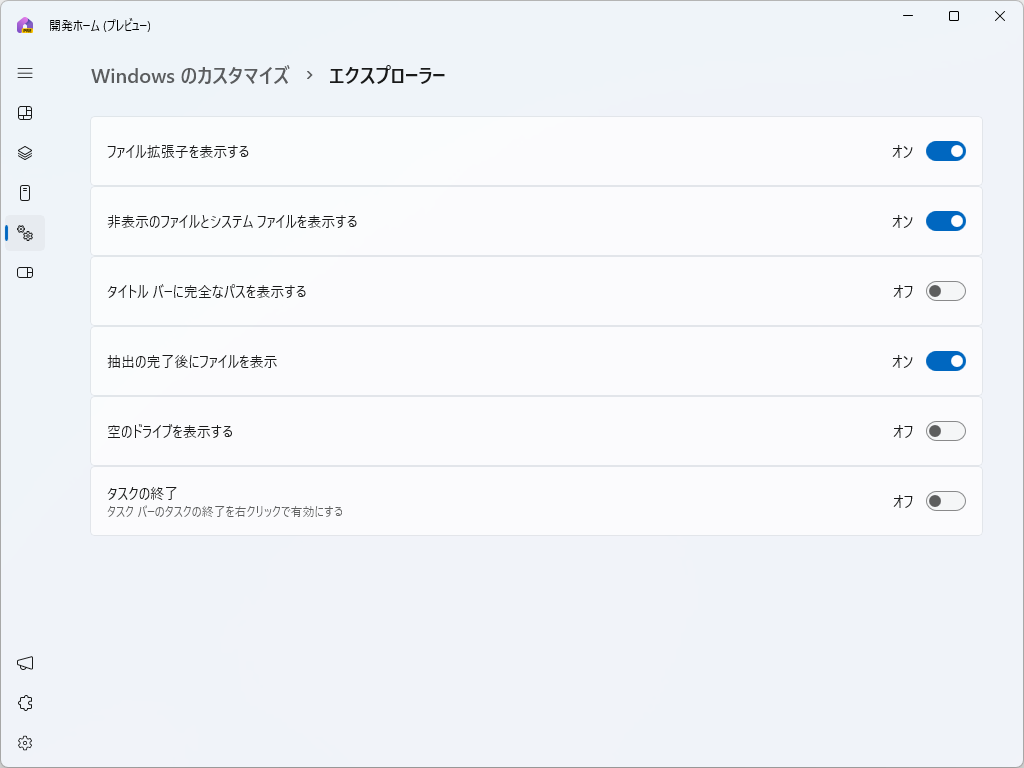Select the Windows customization gears icon
The width and height of the screenshot is (1024, 768).
pos(25,232)
